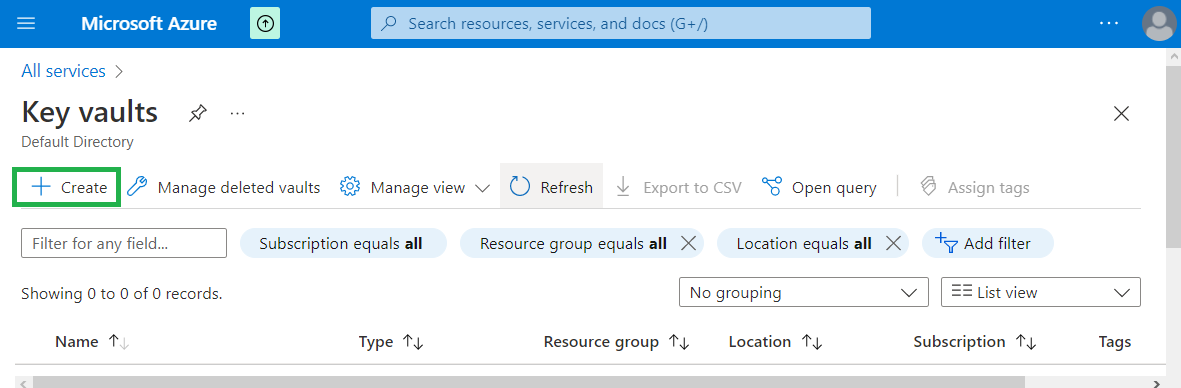The height and width of the screenshot is (388, 1181).
Task: Click the upgrade arrow icon beside Microsoft Azure
Action: 265,23
